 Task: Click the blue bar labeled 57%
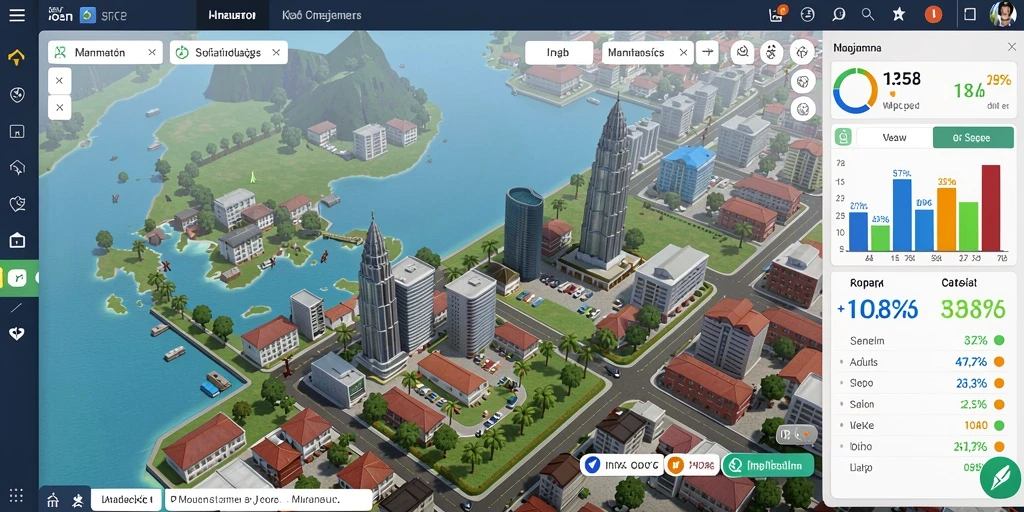[x=902, y=215]
